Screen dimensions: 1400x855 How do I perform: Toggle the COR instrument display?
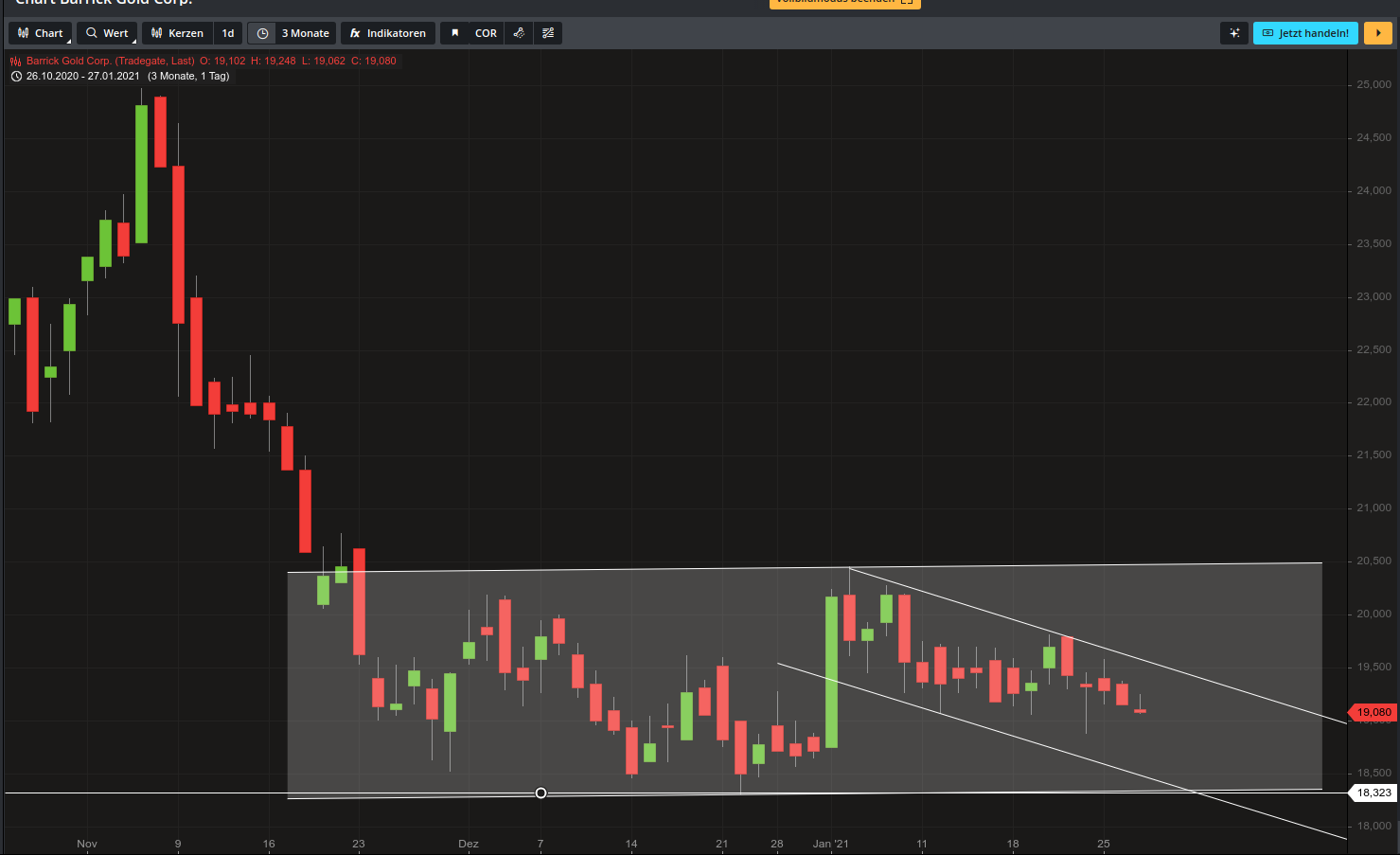485,32
